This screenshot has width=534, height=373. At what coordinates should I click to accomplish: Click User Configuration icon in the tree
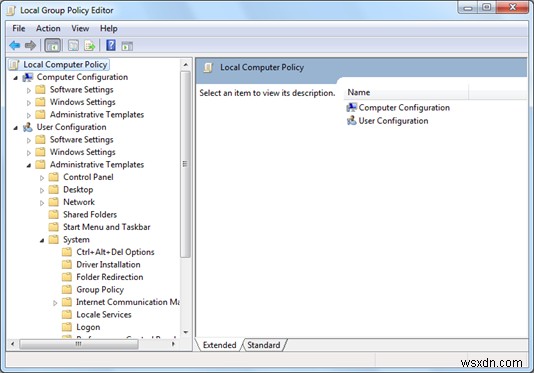pos(28,127)
